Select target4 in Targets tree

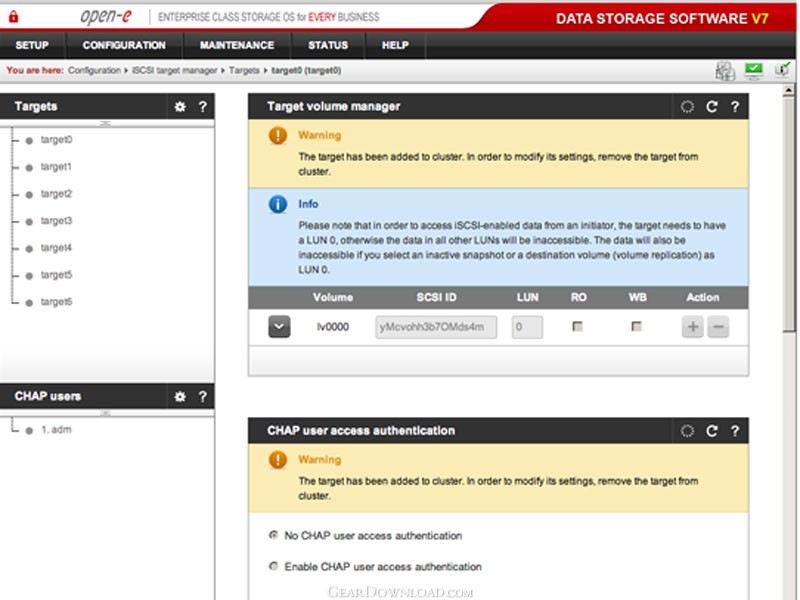pyautogui.click(x=56, y=248)
